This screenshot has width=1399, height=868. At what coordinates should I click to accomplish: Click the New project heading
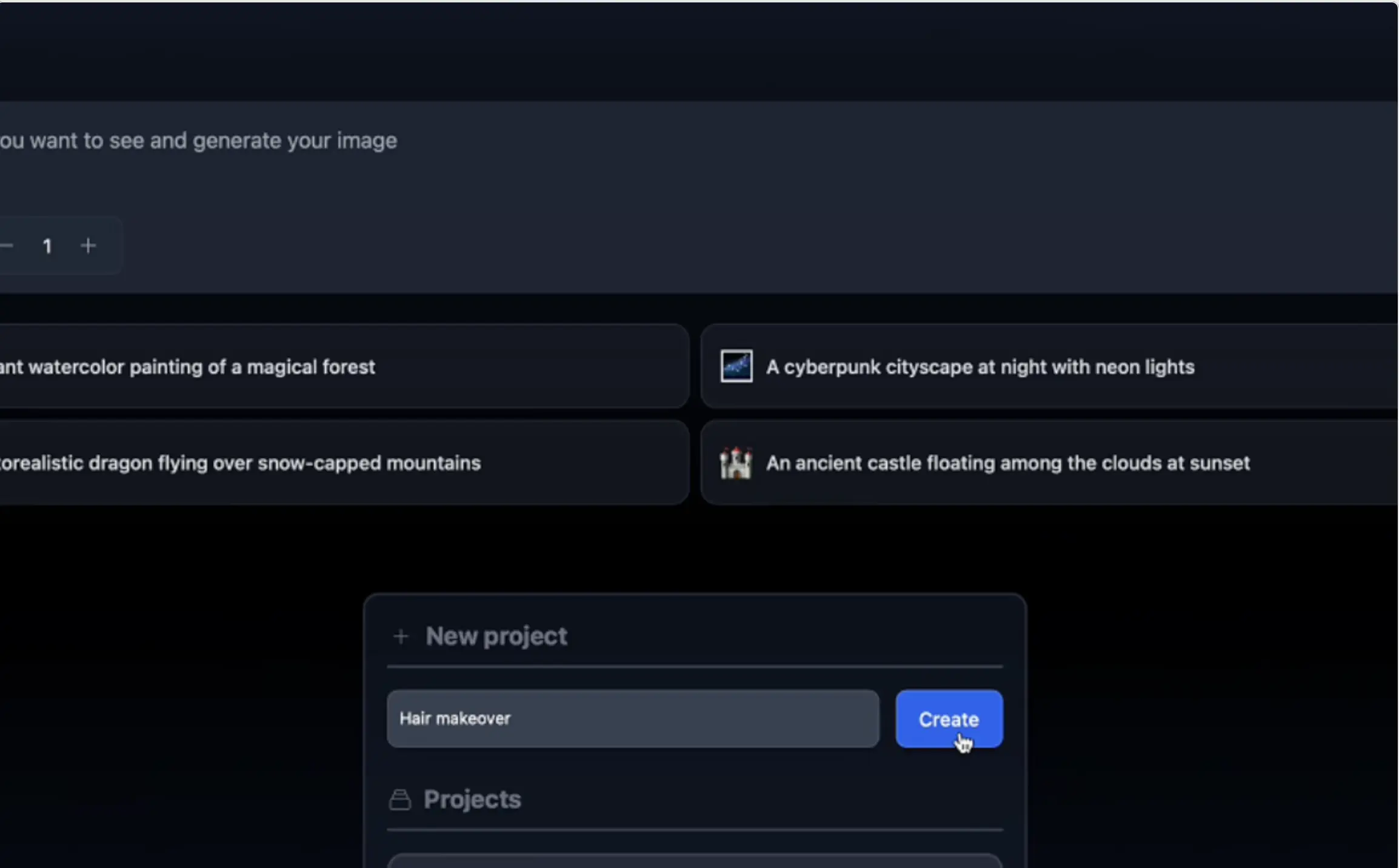tap(496, 636)
